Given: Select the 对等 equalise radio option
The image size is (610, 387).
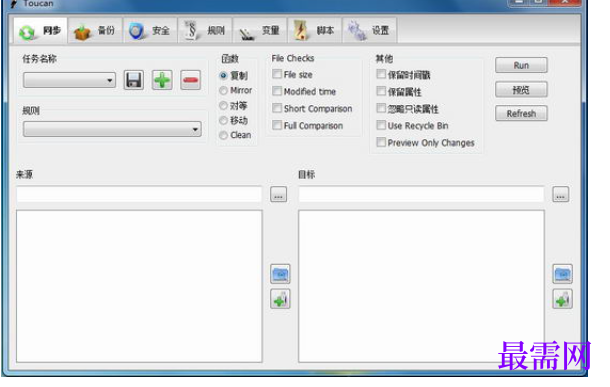Looking at the screenshot, I should click(223, 105).
